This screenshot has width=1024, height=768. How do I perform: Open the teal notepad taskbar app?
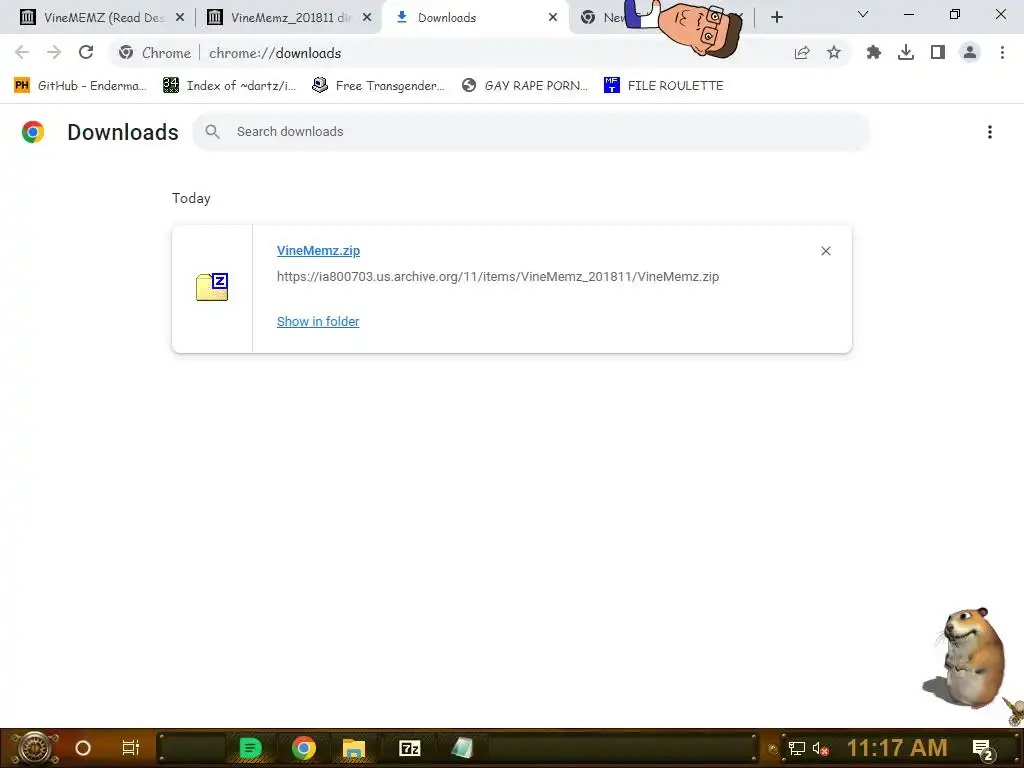click(462, 748)
